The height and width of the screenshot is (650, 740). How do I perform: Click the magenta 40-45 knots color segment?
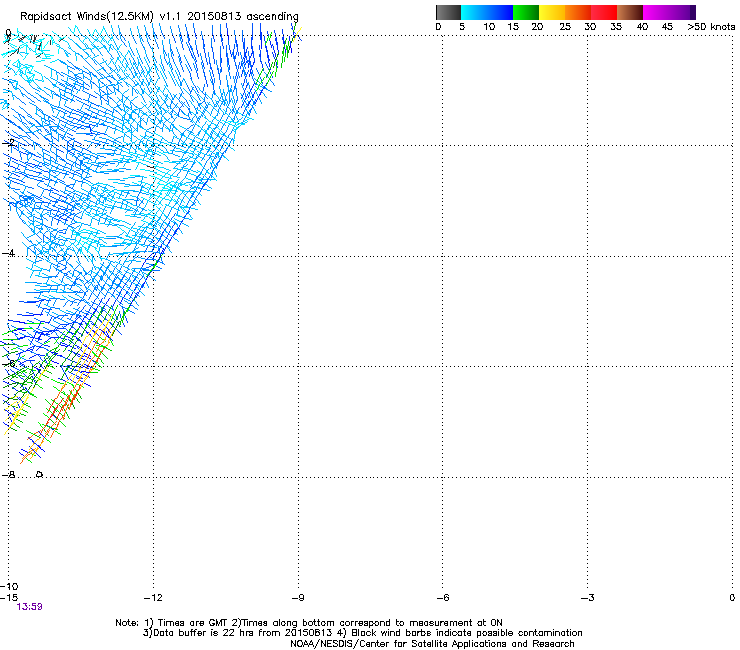(655, 12)
